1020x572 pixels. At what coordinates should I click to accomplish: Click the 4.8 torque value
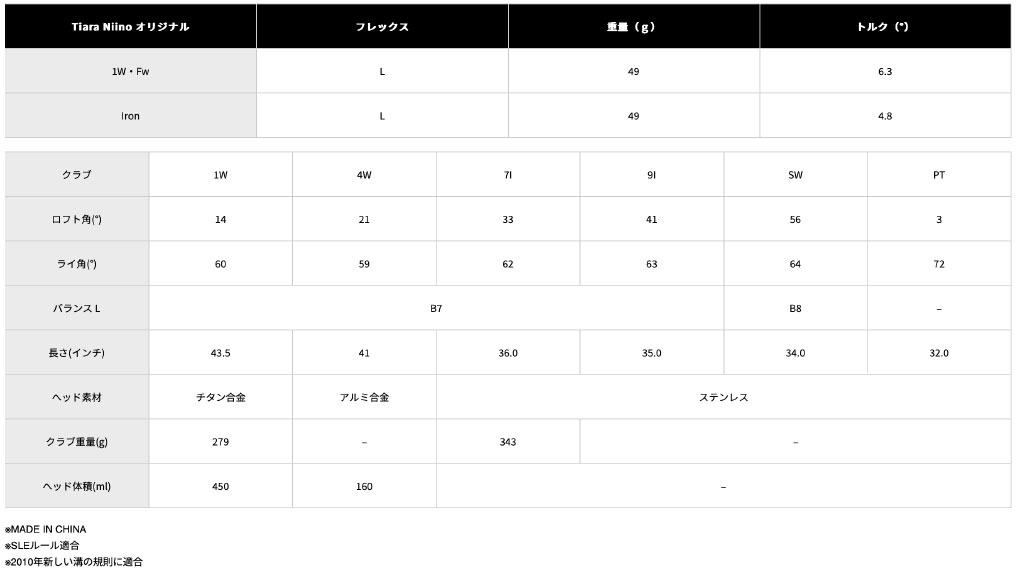click(x=884, y=116)
